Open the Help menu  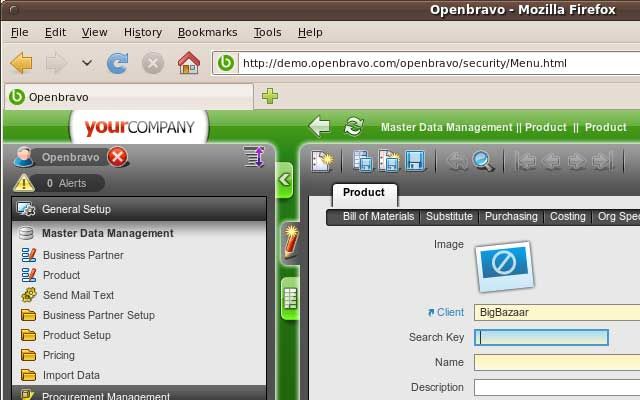[310, 32]
